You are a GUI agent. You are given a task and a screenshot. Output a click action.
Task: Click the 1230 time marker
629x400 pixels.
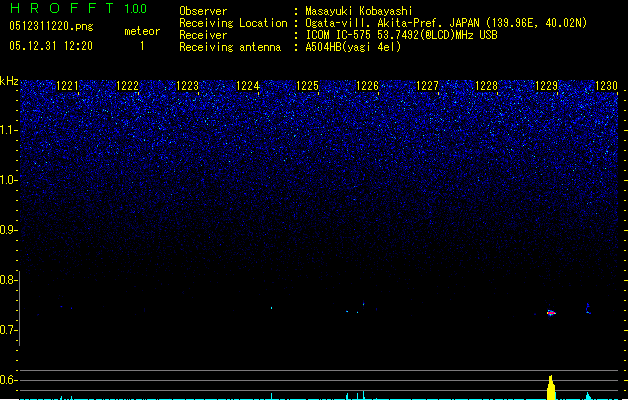point(607,86)
